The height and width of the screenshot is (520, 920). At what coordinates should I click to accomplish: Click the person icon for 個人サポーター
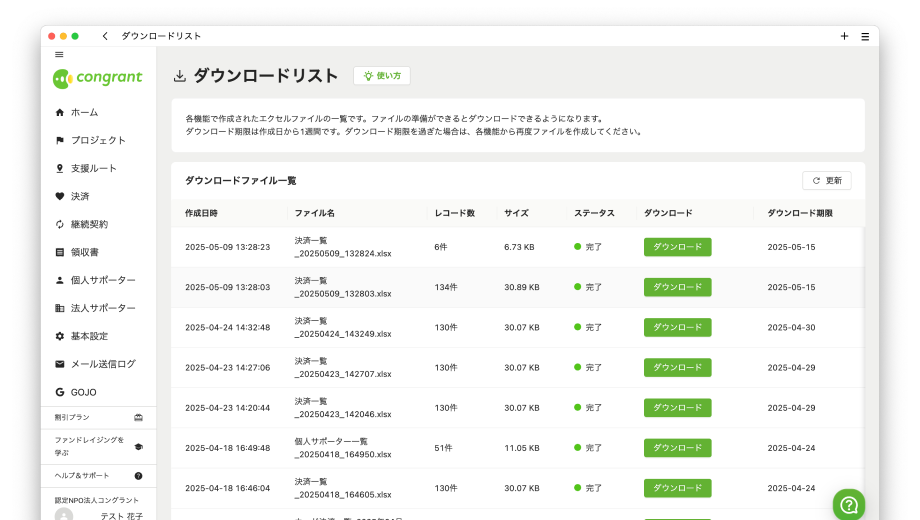[59, 280]
